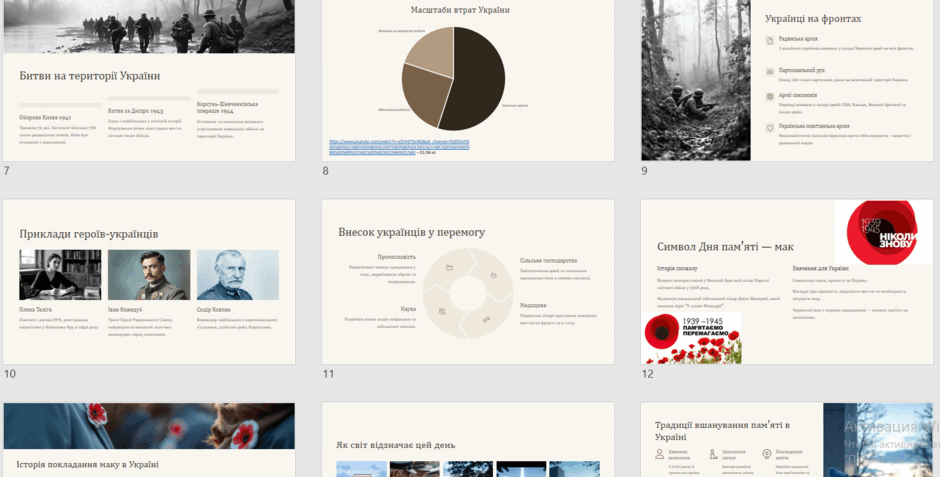Select the forest trench soldiers photo on slide 9

click(696, 80)
